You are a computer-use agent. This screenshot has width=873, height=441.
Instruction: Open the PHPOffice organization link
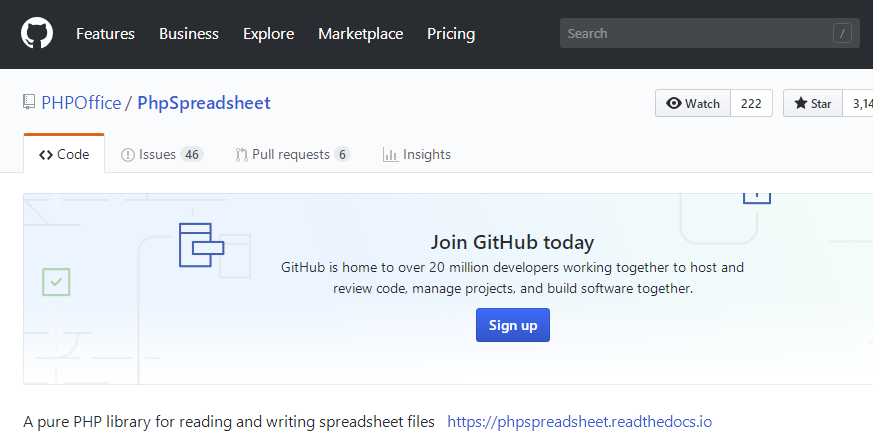pos(81,103)
